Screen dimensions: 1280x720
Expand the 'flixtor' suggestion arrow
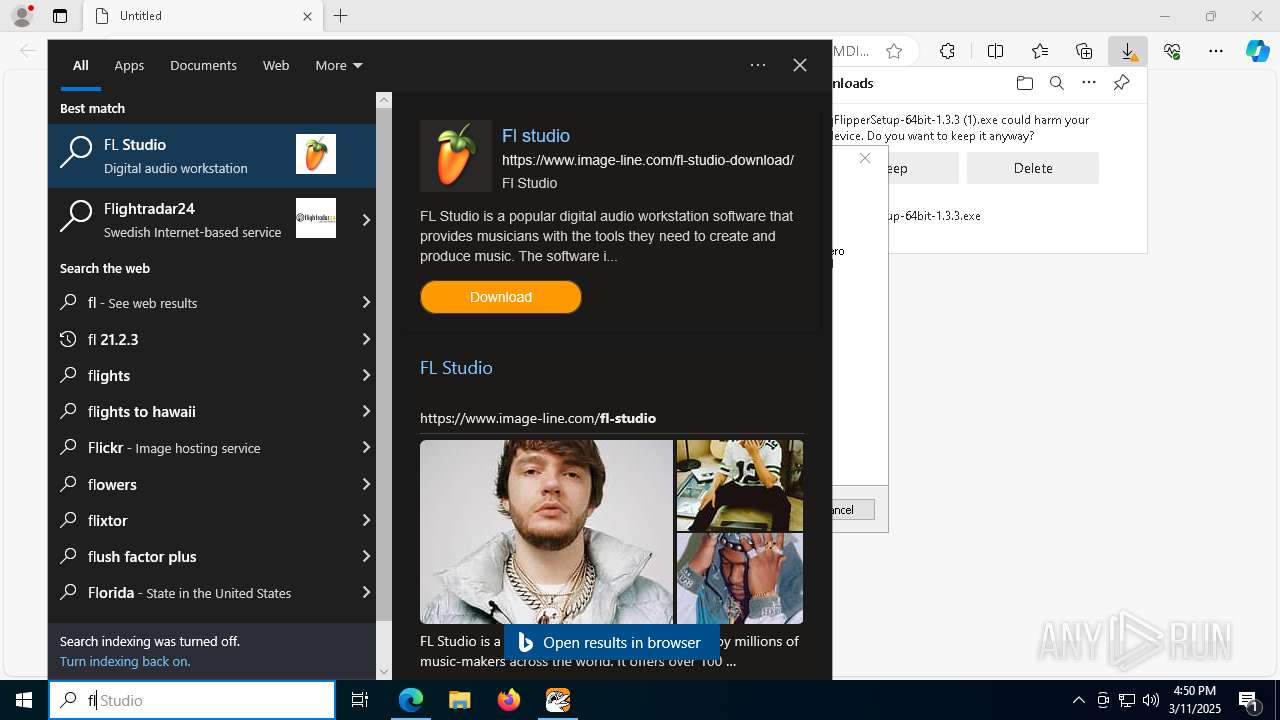point(366,520)
